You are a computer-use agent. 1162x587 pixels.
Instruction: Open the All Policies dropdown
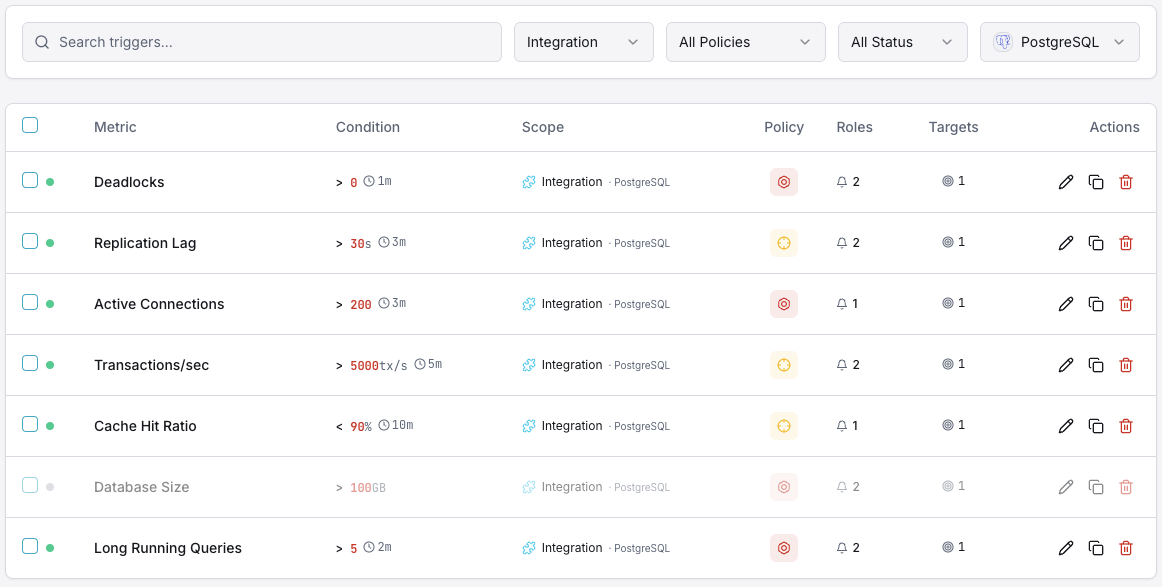(745, 42)
